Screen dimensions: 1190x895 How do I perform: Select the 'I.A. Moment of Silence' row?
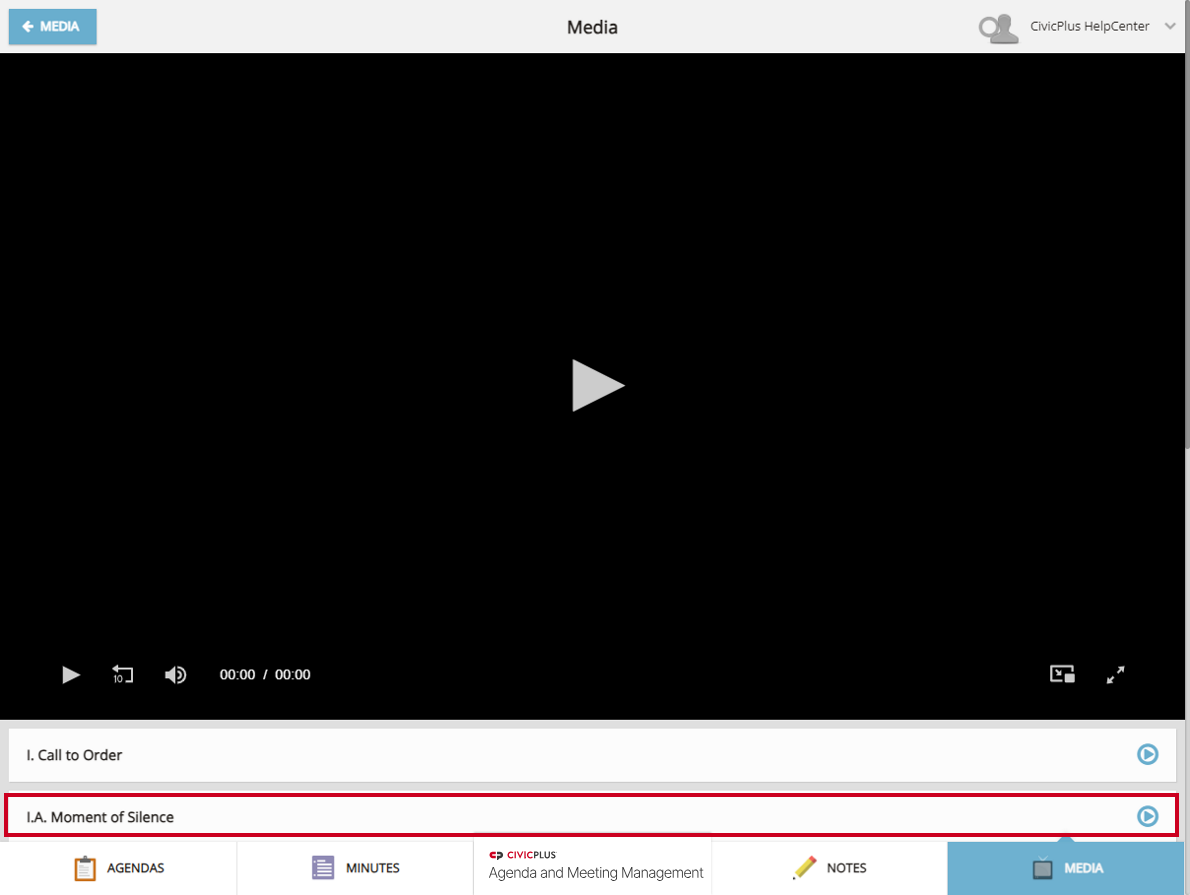click(x=592, y=816)
